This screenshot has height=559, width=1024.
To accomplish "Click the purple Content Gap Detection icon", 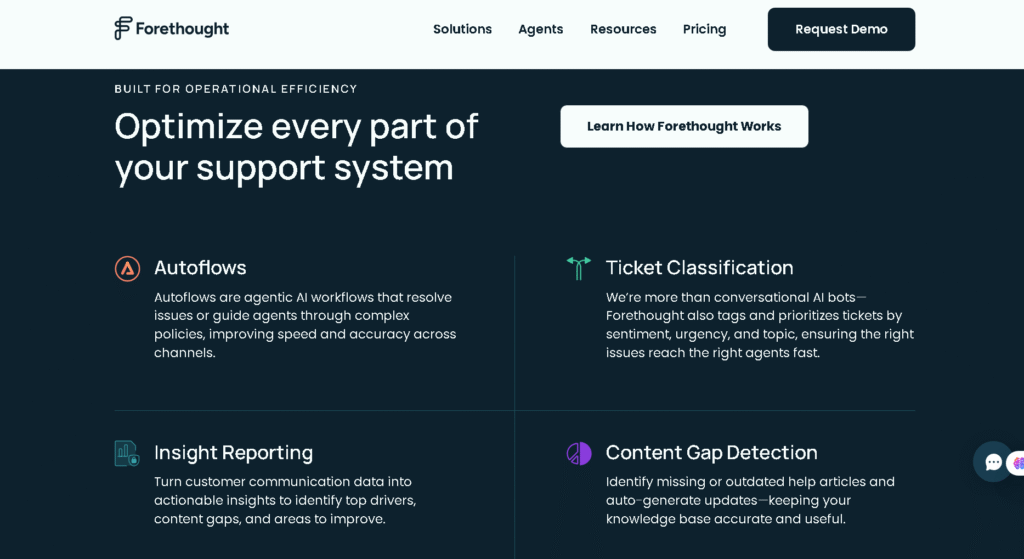I will click(x=579, y=453).
